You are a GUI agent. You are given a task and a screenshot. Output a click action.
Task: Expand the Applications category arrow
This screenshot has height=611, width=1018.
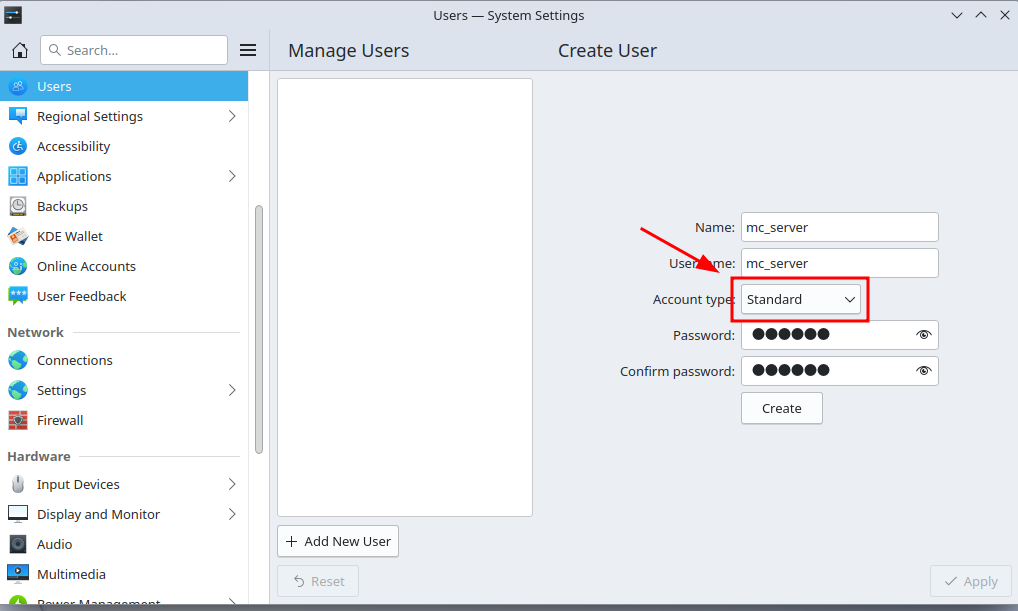pos(232,176)
